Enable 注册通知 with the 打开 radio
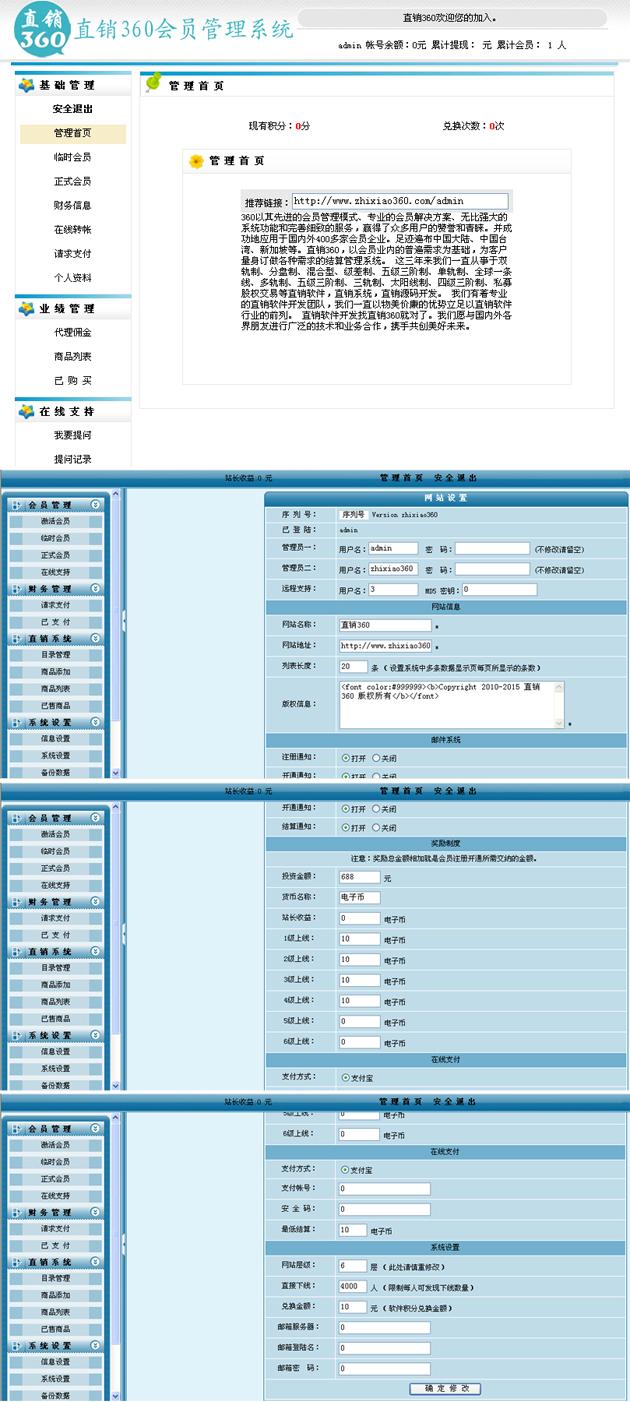Viewport: 630px width, 1402px height. tap(345, 757)
